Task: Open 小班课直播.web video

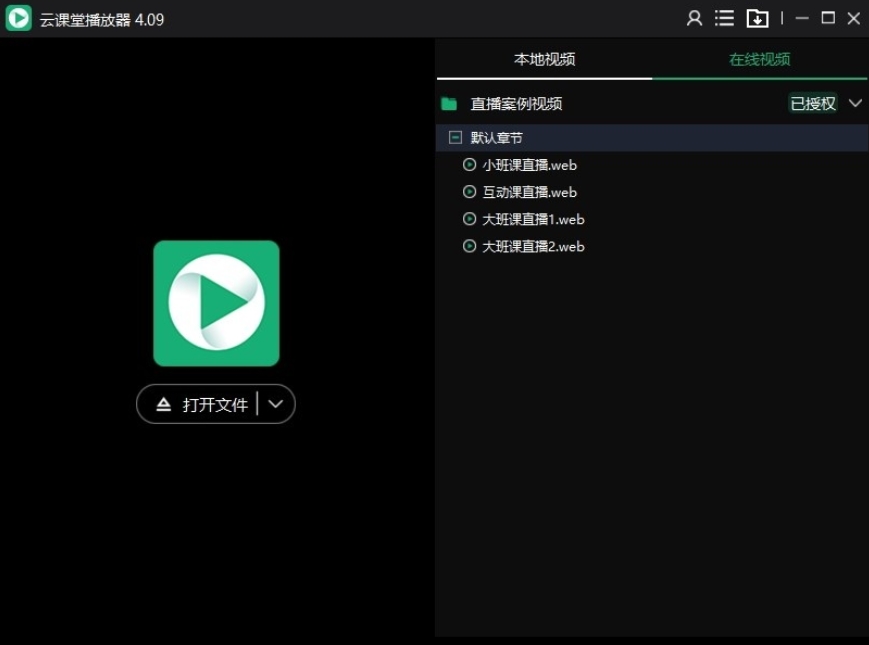Action: [529, 165]
